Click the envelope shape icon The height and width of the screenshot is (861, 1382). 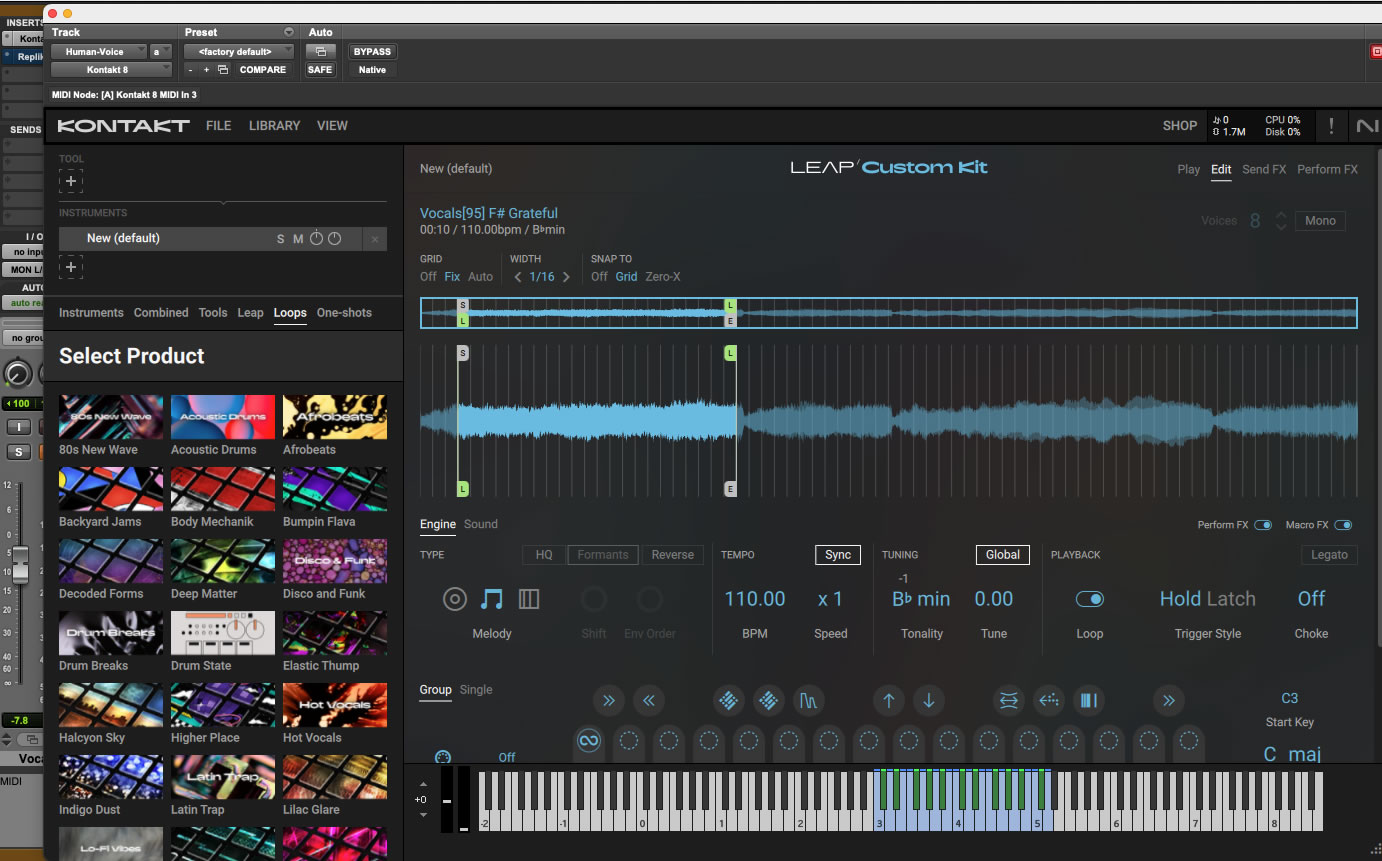[x=808, y=701]
